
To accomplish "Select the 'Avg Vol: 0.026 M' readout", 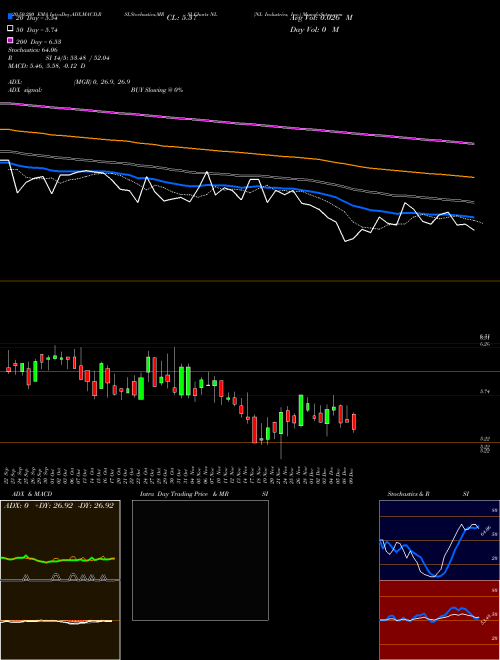I will pyautogui.click(x=321, y=18).
